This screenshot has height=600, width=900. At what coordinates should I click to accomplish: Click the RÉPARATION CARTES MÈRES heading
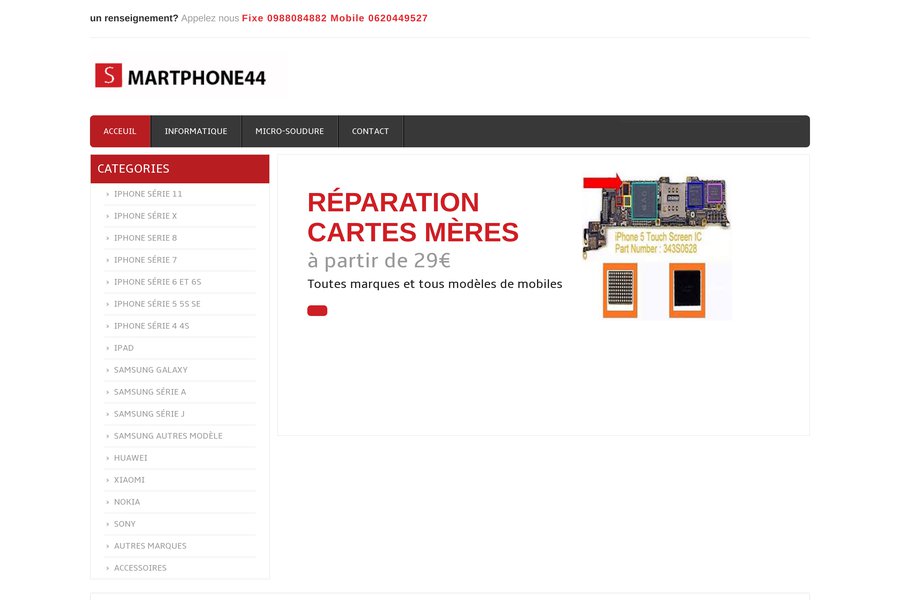click(x=413, y=217)
